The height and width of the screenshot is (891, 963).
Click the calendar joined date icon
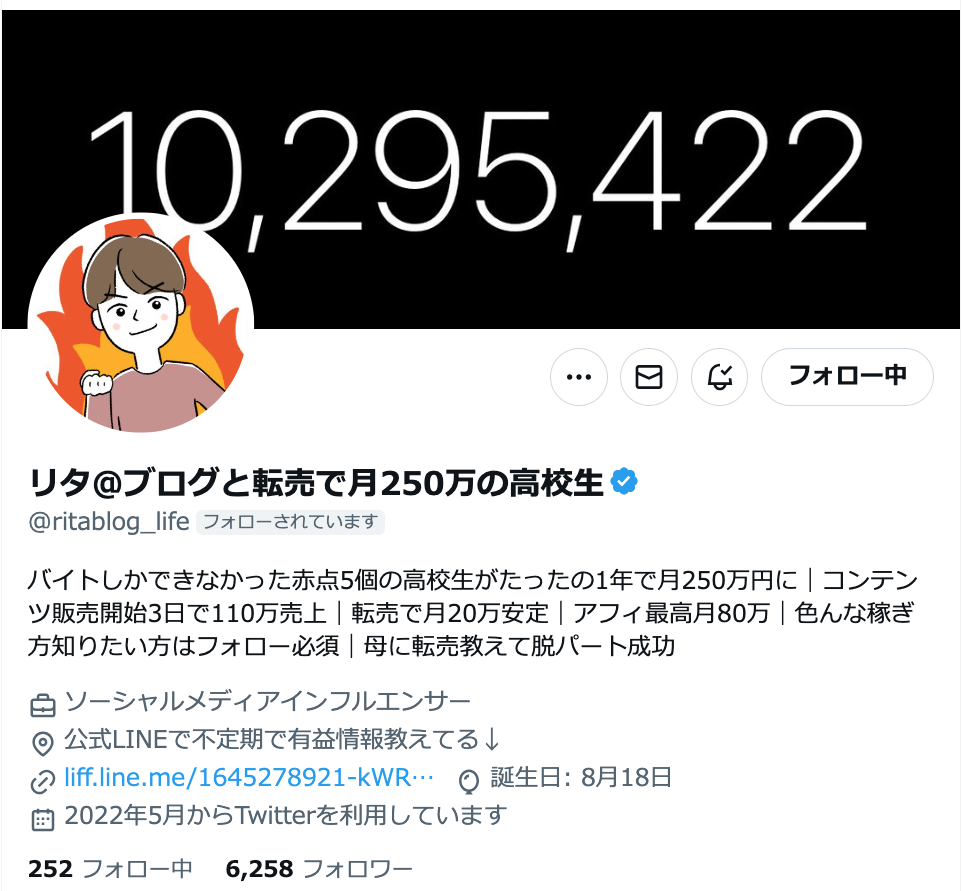(x=43, y=820)
